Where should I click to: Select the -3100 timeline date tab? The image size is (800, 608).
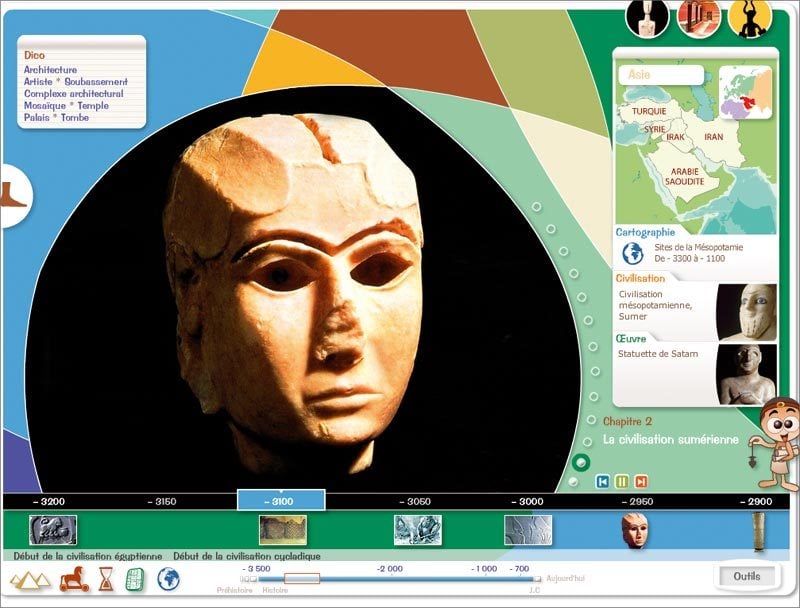(x=280, y=501)
